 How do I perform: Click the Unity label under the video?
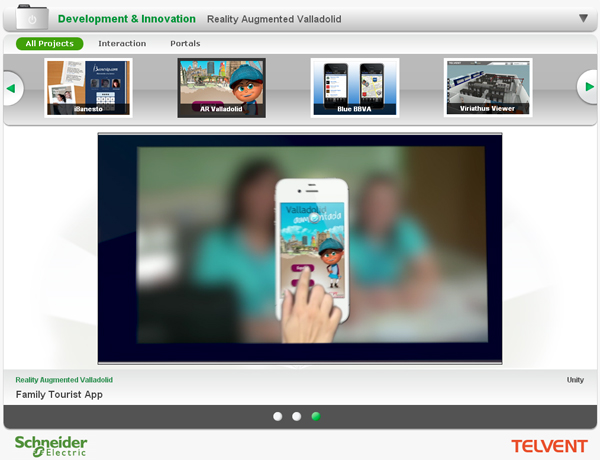575,380
